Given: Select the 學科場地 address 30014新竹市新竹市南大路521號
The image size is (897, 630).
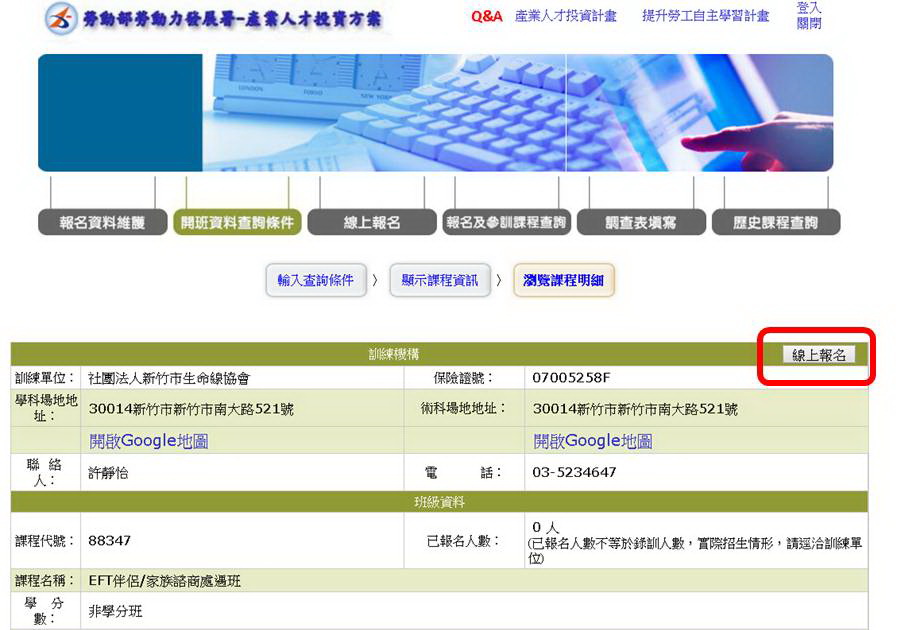Looking at the screenshot, I should (191, 409).
